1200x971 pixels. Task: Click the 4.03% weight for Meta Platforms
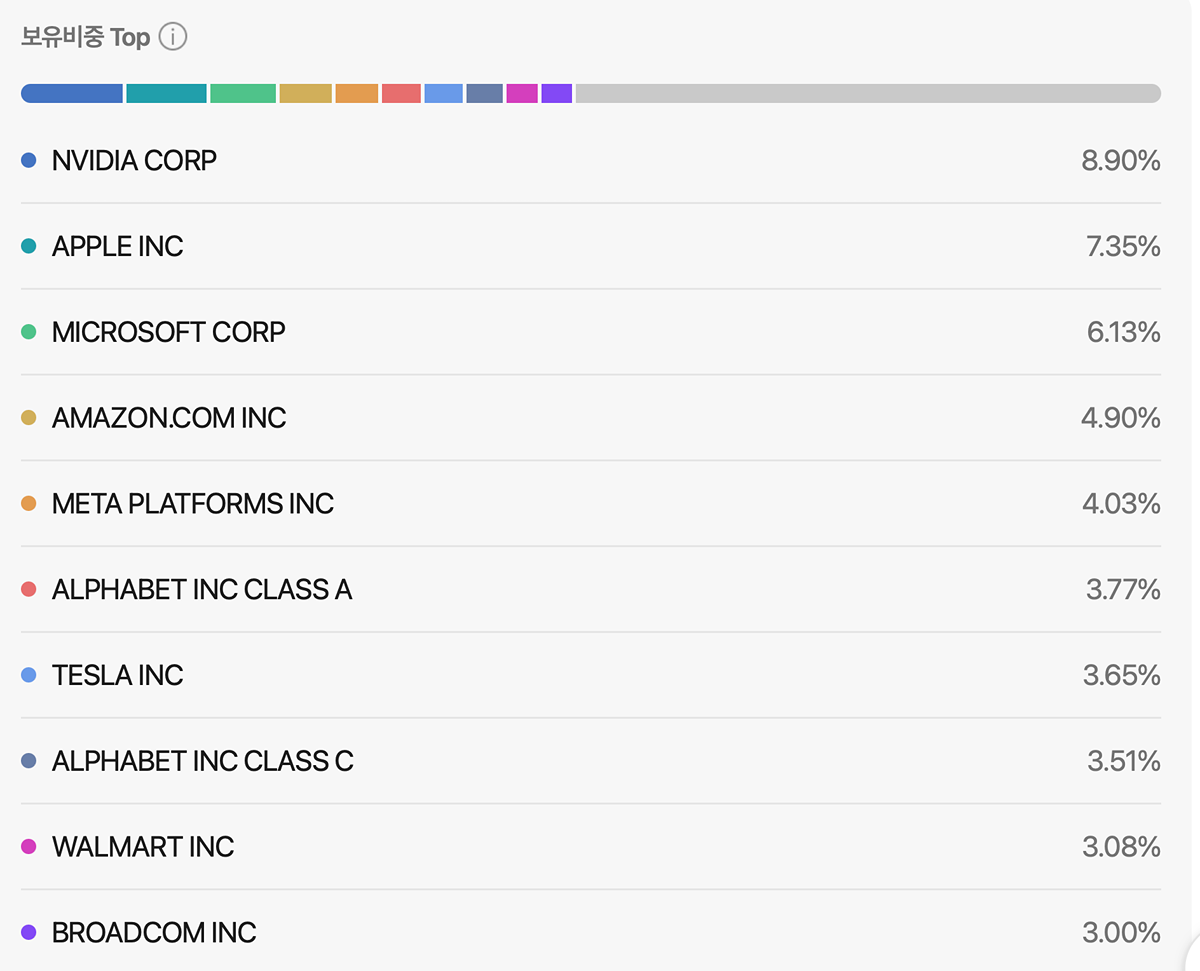coord(1121,504)
